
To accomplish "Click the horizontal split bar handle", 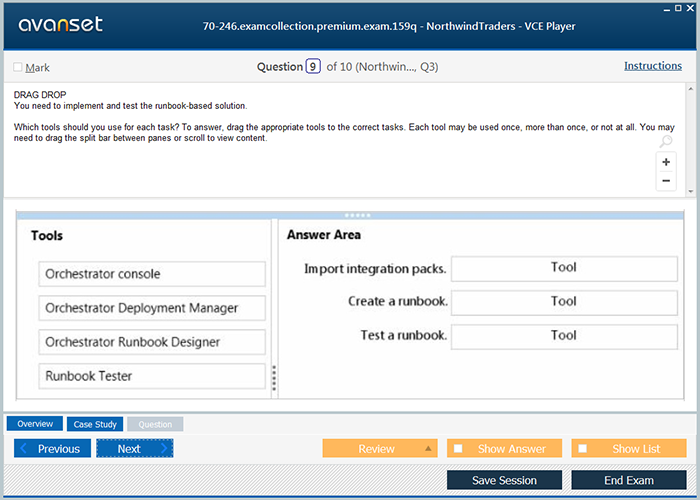I will pos(357,215).
